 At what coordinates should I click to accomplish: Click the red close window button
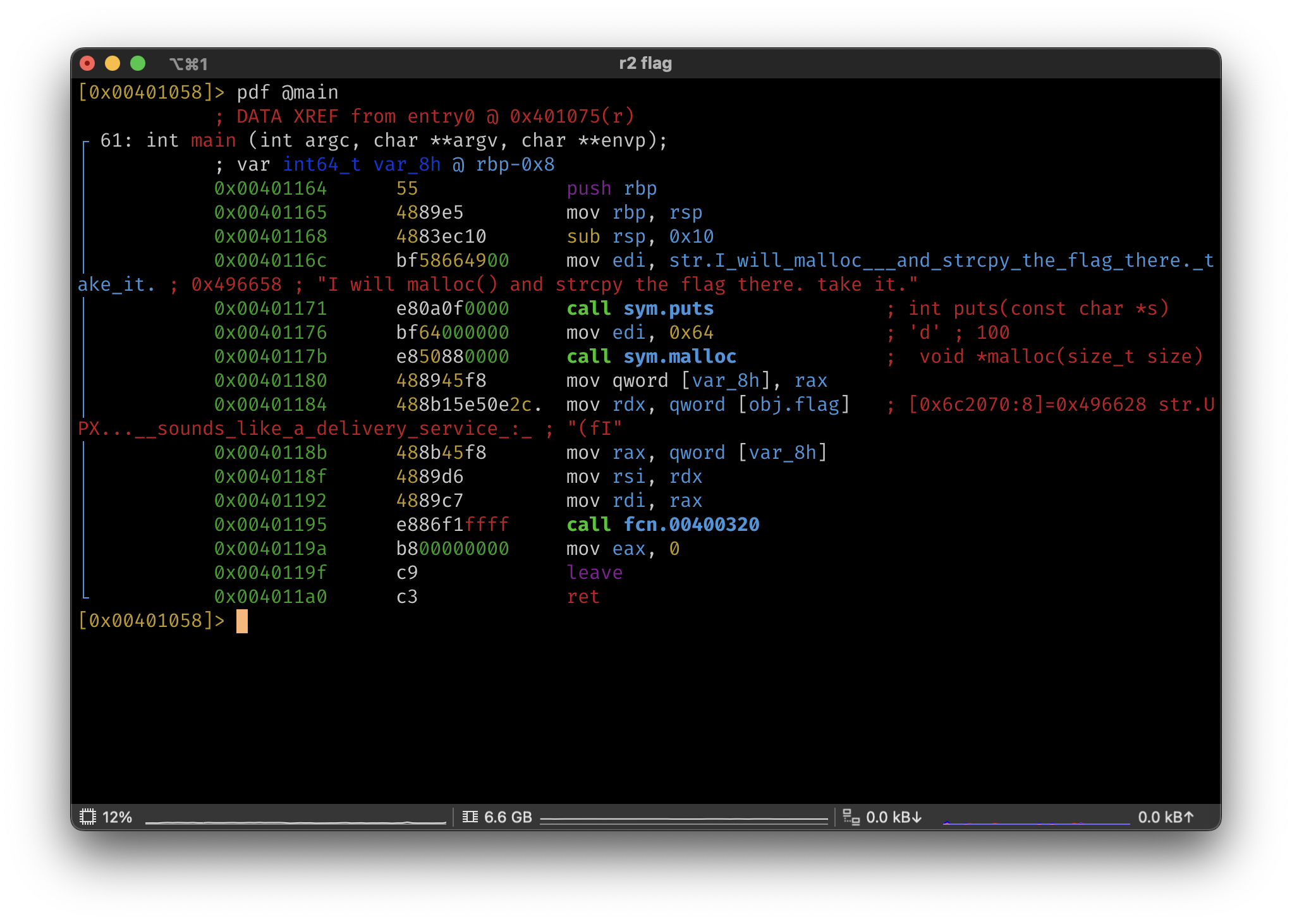point(87,63)
